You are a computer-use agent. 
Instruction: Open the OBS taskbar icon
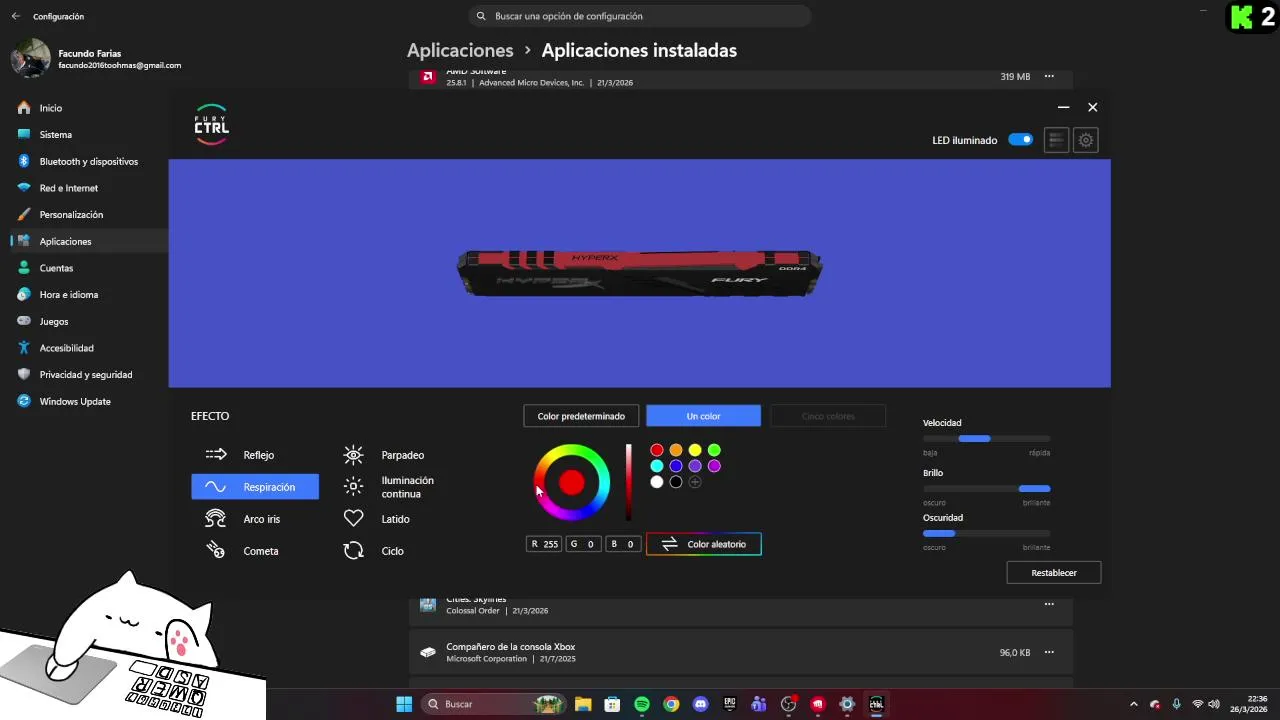788,704
